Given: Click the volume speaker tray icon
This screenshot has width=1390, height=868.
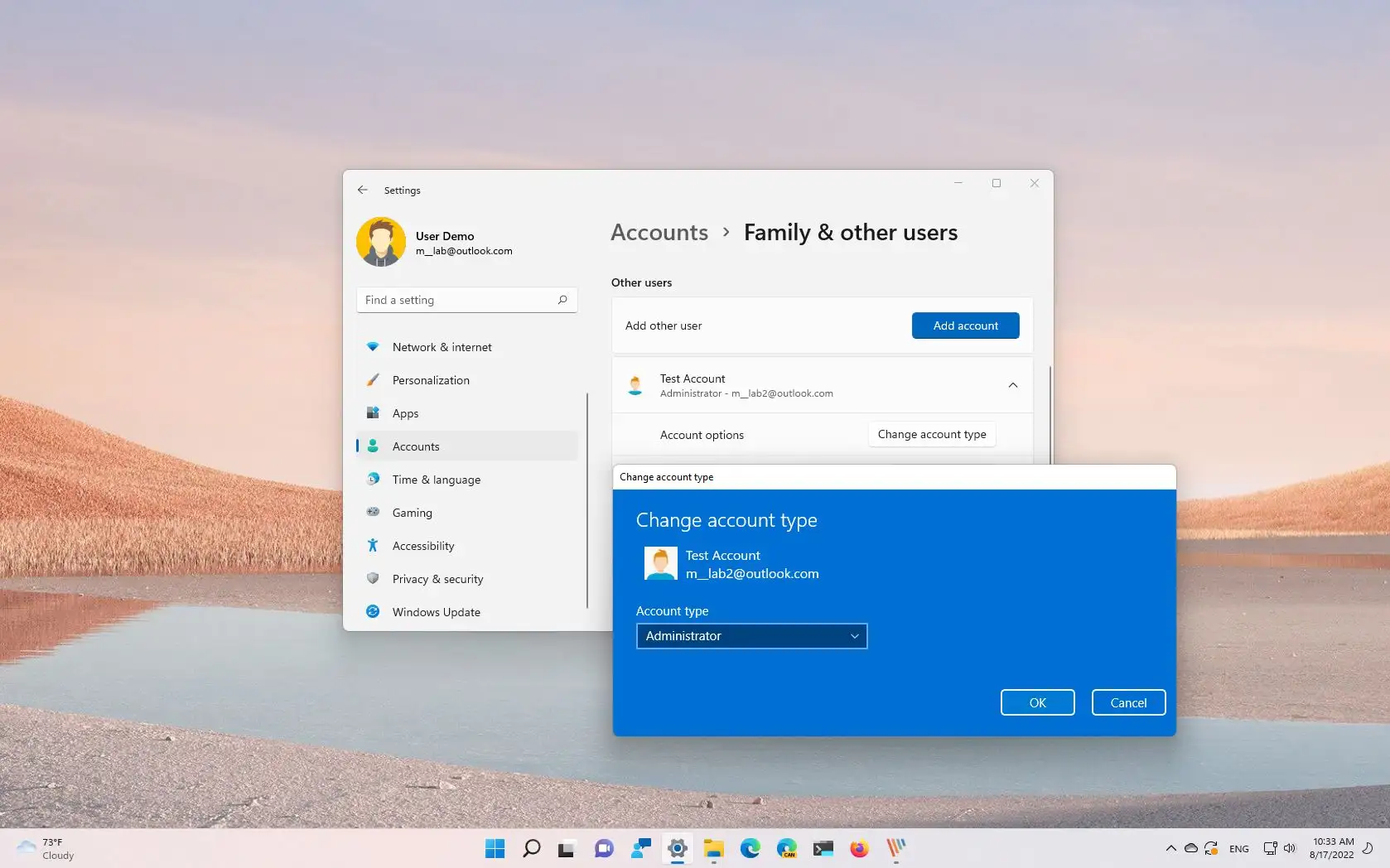Looking at the screenshot, I should [x=1290, y=848].
